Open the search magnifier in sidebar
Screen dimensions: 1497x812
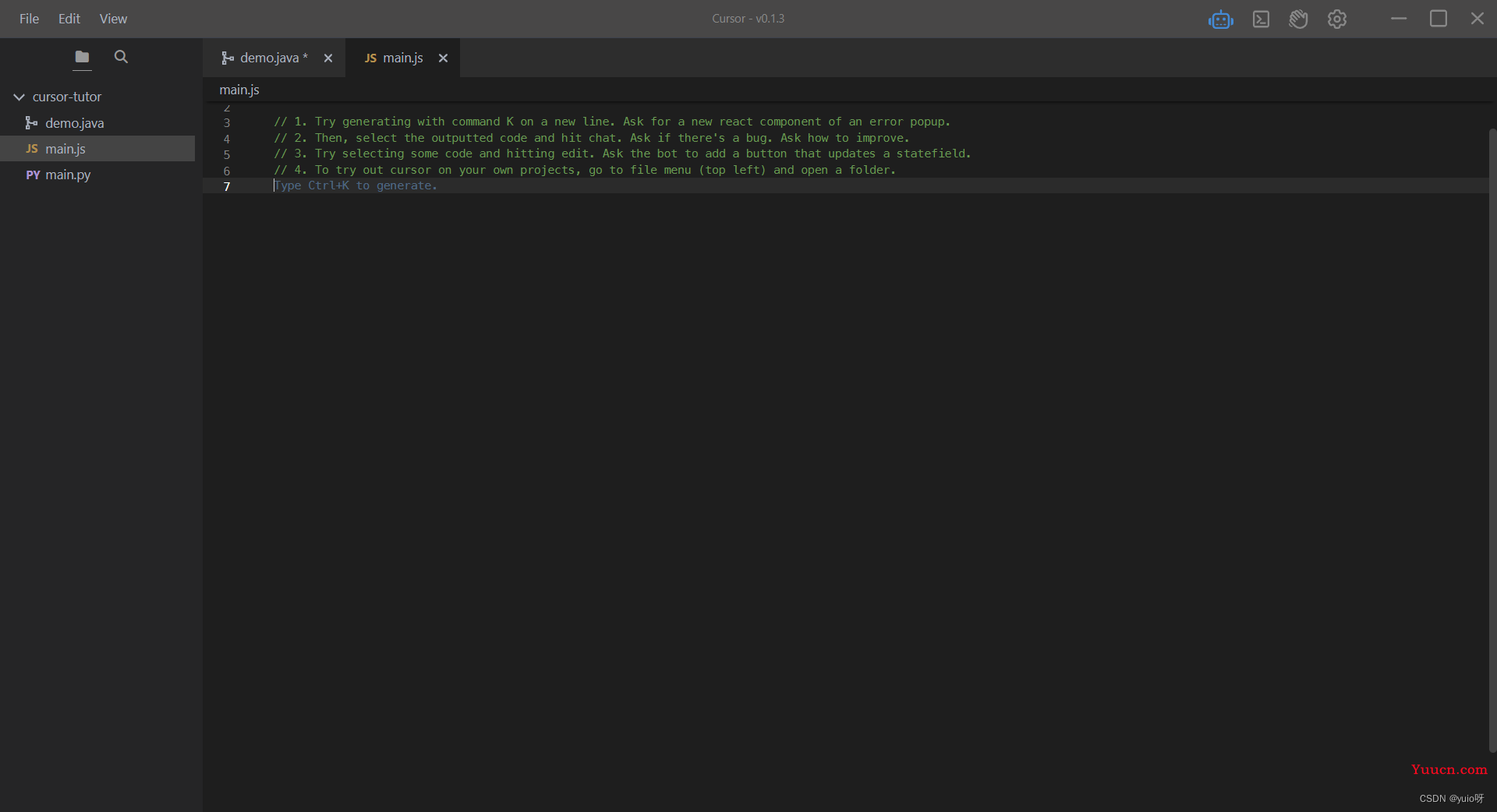pyautogui.click(x=121, y=57)
